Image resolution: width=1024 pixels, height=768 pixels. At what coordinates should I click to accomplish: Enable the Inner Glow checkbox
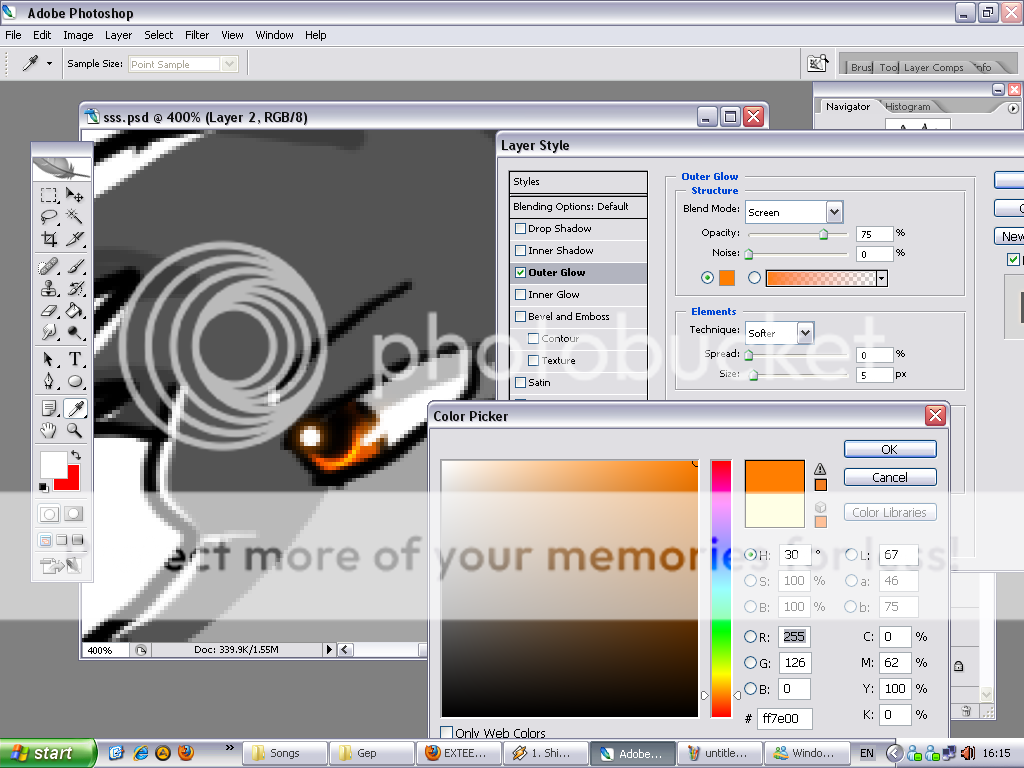520,295
